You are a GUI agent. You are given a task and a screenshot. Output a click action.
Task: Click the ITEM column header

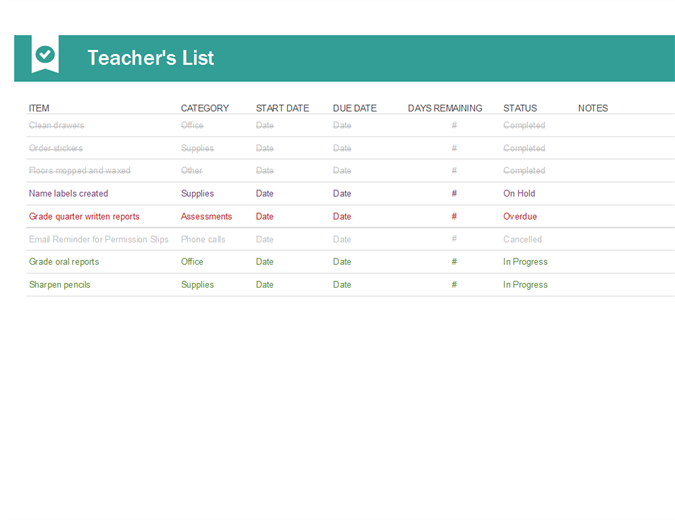39,108
